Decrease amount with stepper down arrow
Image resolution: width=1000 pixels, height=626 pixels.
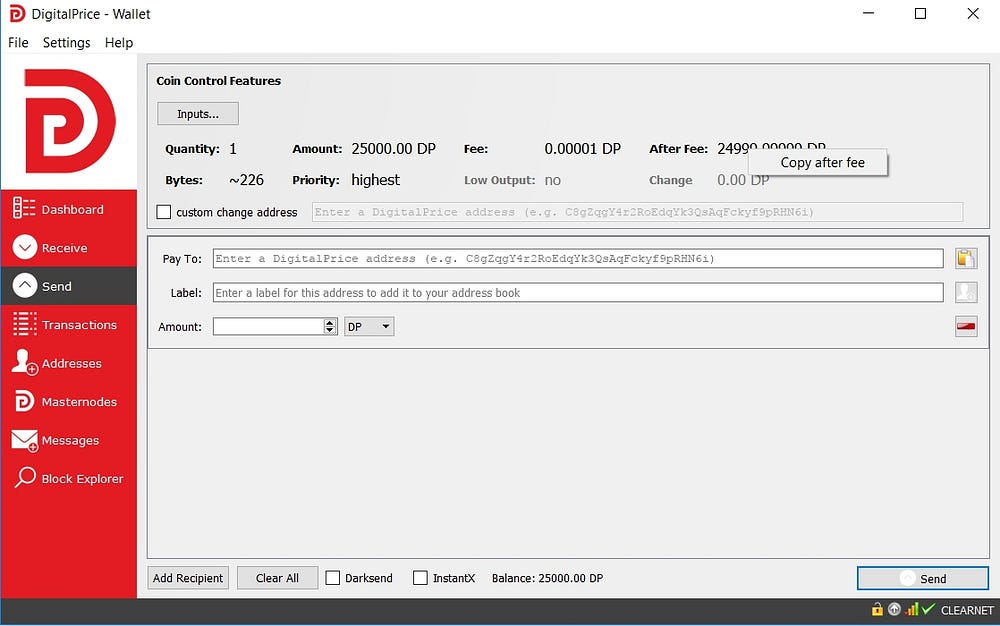tap(330, 330)
